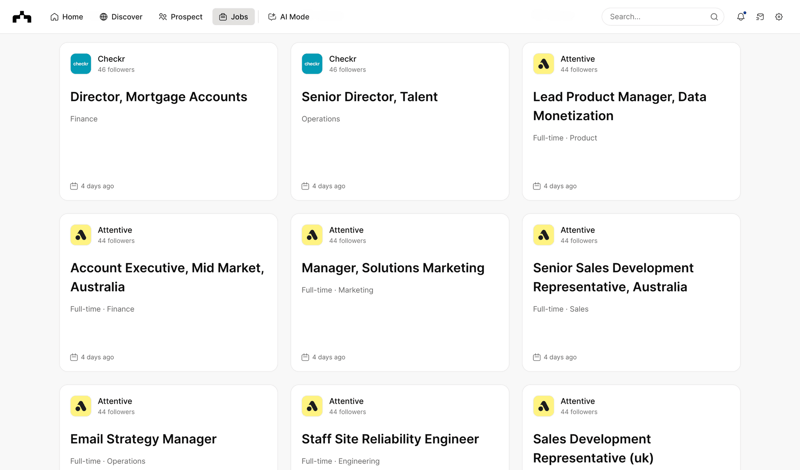Click Full-time · Finance tag on Account Executive card
Viewport: 800px width, 470px height.
[102, 309]
